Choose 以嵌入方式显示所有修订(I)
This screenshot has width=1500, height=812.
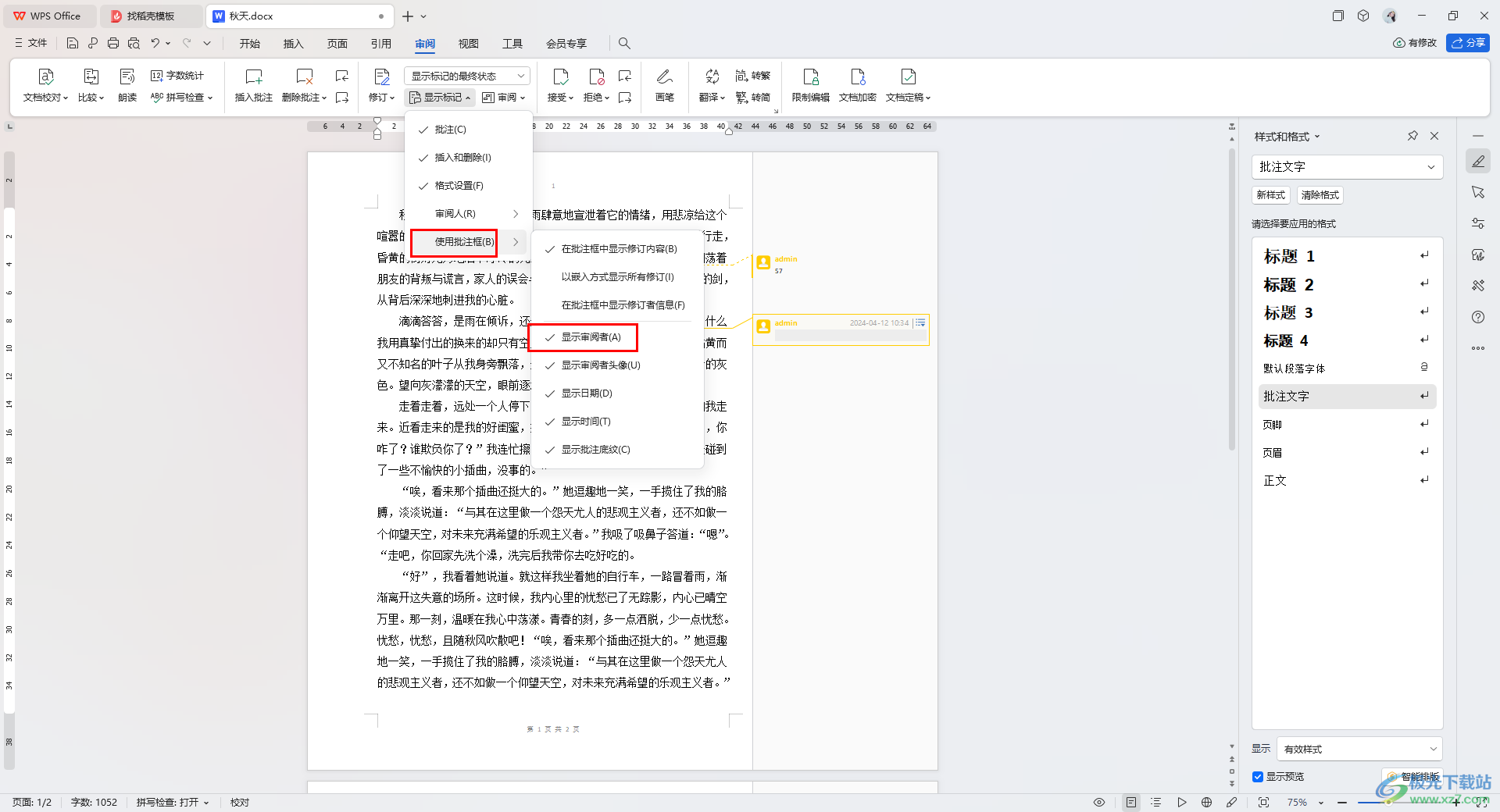coord(618,277)
